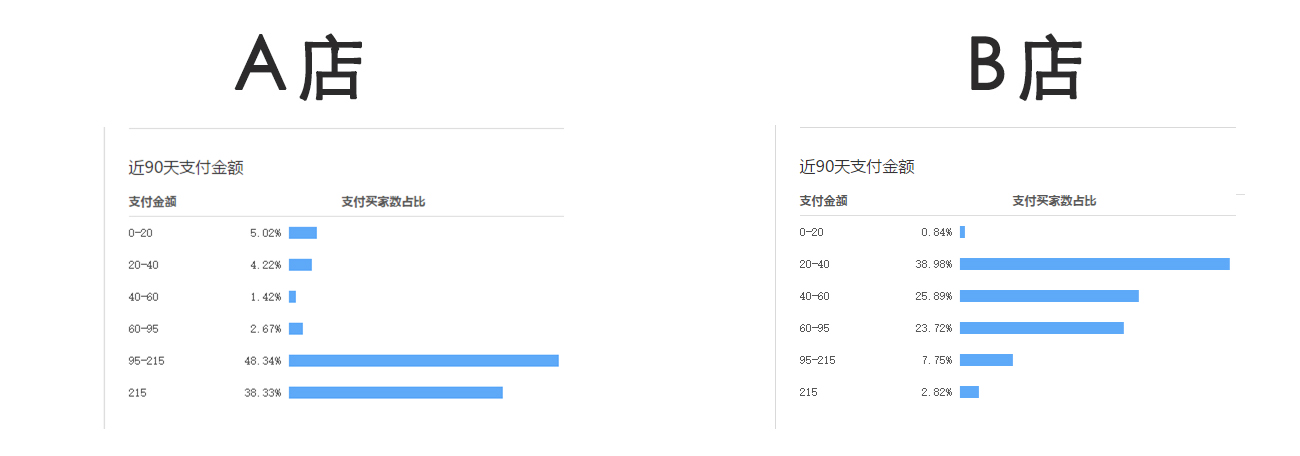Click A店's 4.22% bar for 20-40
The image size is (1300, 456).
coord(300,265)
